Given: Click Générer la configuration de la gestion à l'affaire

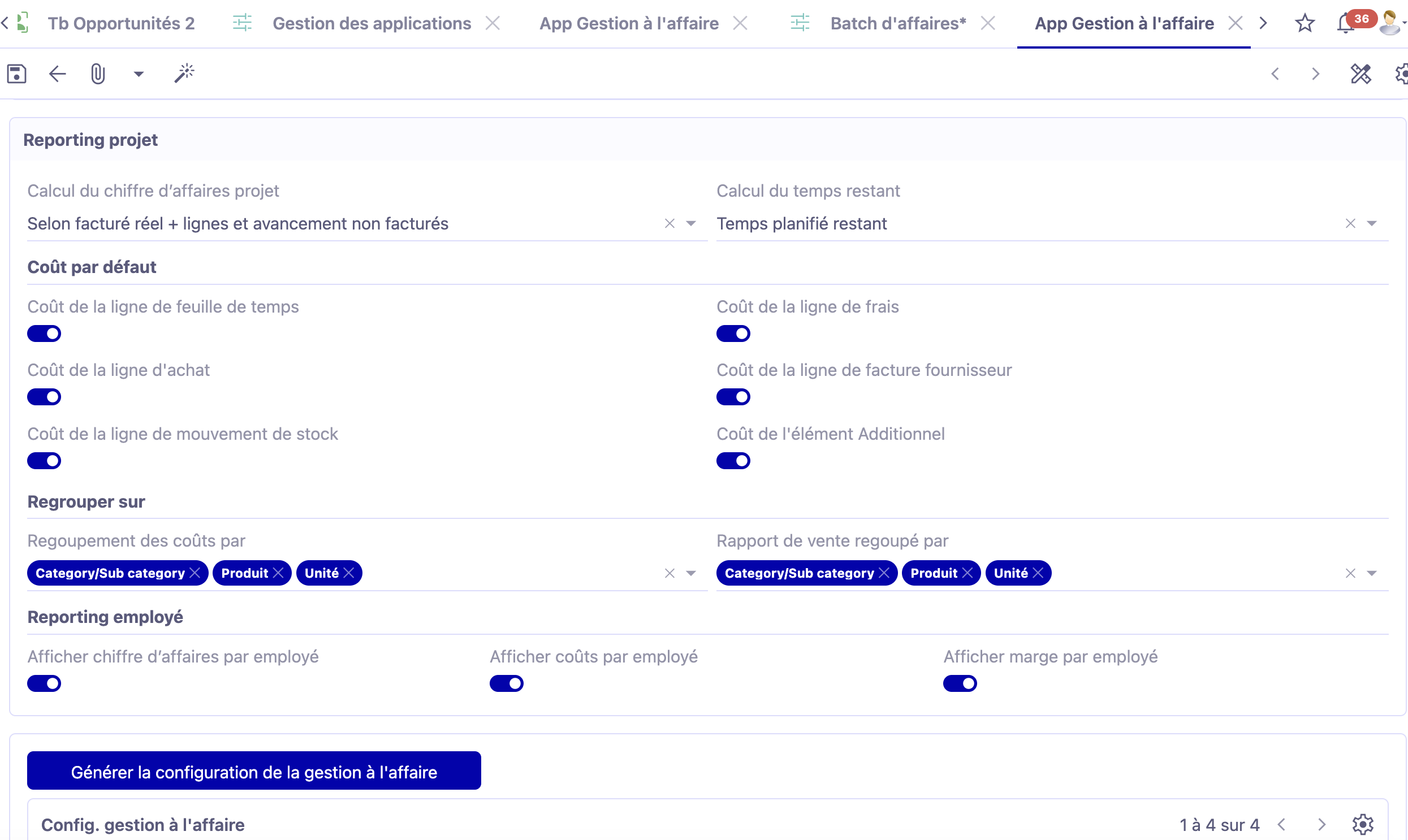Looking at the screenshot, I should 254,770.
